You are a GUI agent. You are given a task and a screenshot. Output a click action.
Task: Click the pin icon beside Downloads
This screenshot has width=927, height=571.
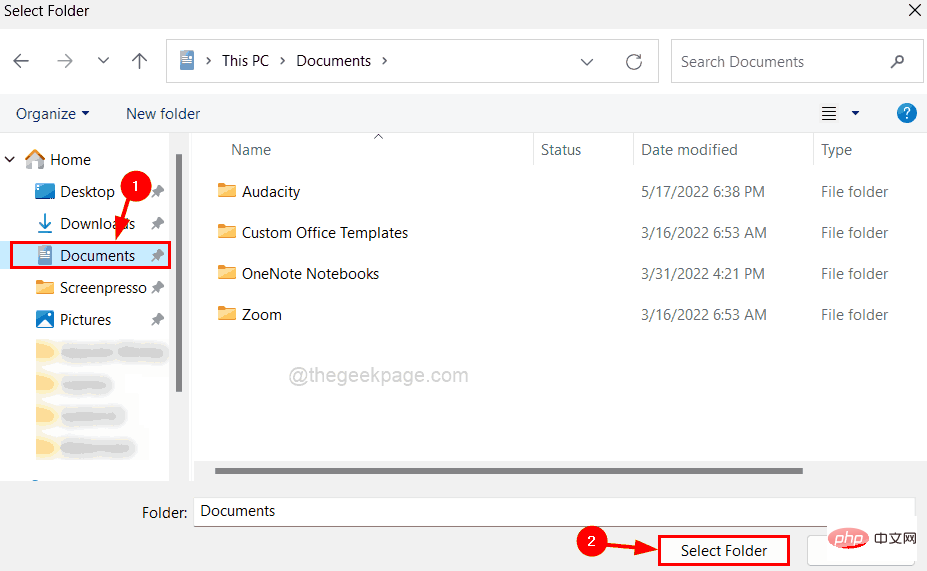click(x=157, y=223)
